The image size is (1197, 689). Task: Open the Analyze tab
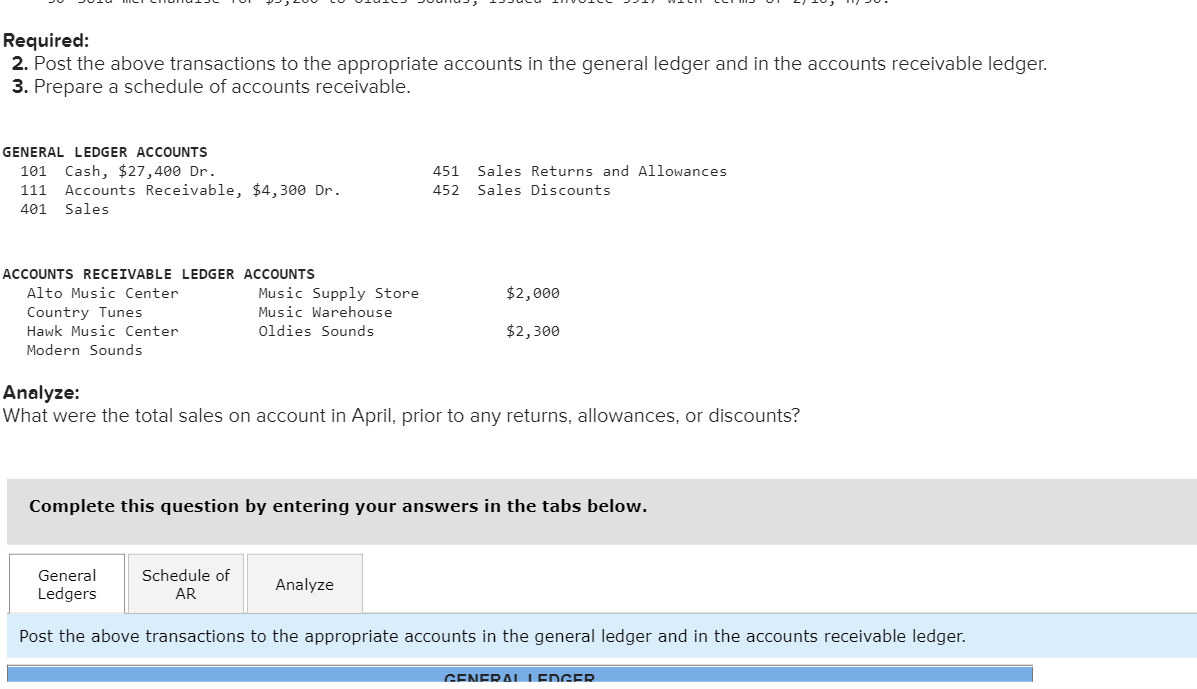pos(304,584)
